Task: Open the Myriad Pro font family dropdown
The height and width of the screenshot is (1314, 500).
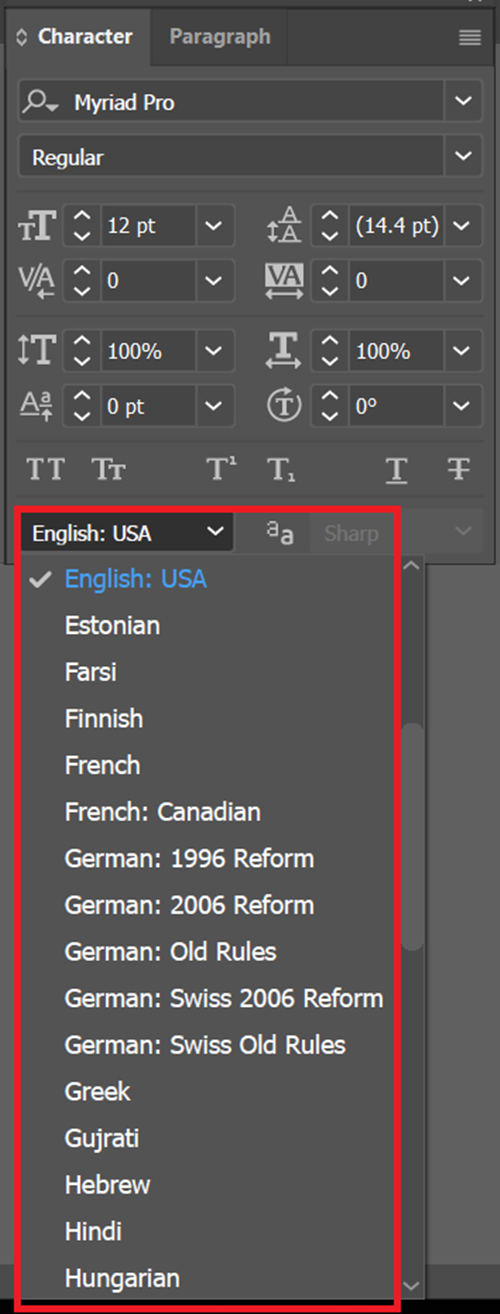Action: [x=462, y=102]
